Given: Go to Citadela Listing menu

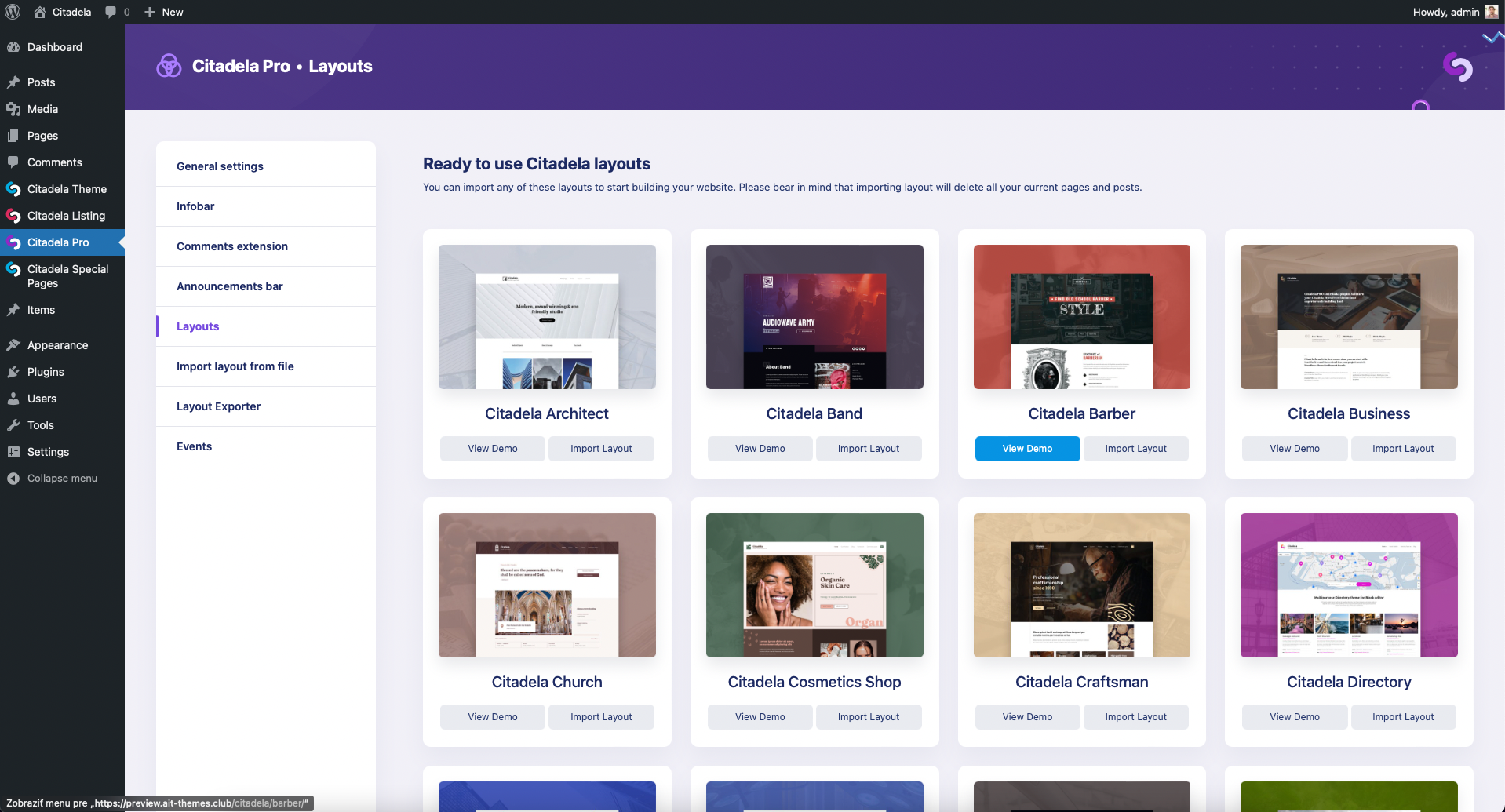Looking at the screenshot, I should 66,216.
